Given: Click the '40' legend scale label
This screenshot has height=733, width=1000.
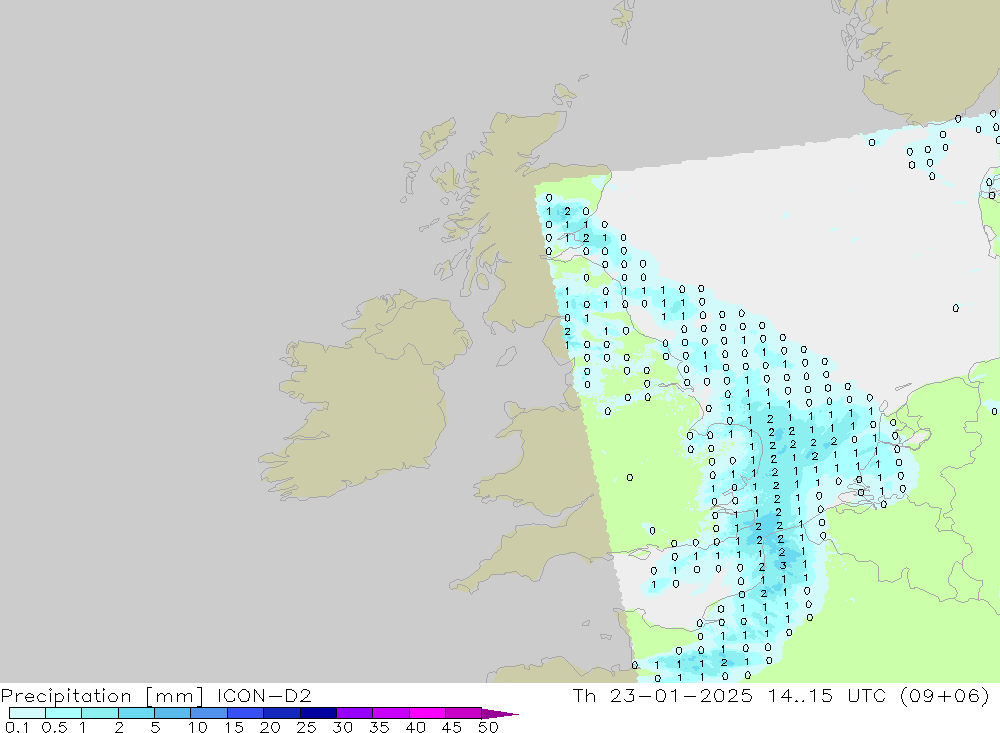Looking at the screenshot, I should [415, 727].
